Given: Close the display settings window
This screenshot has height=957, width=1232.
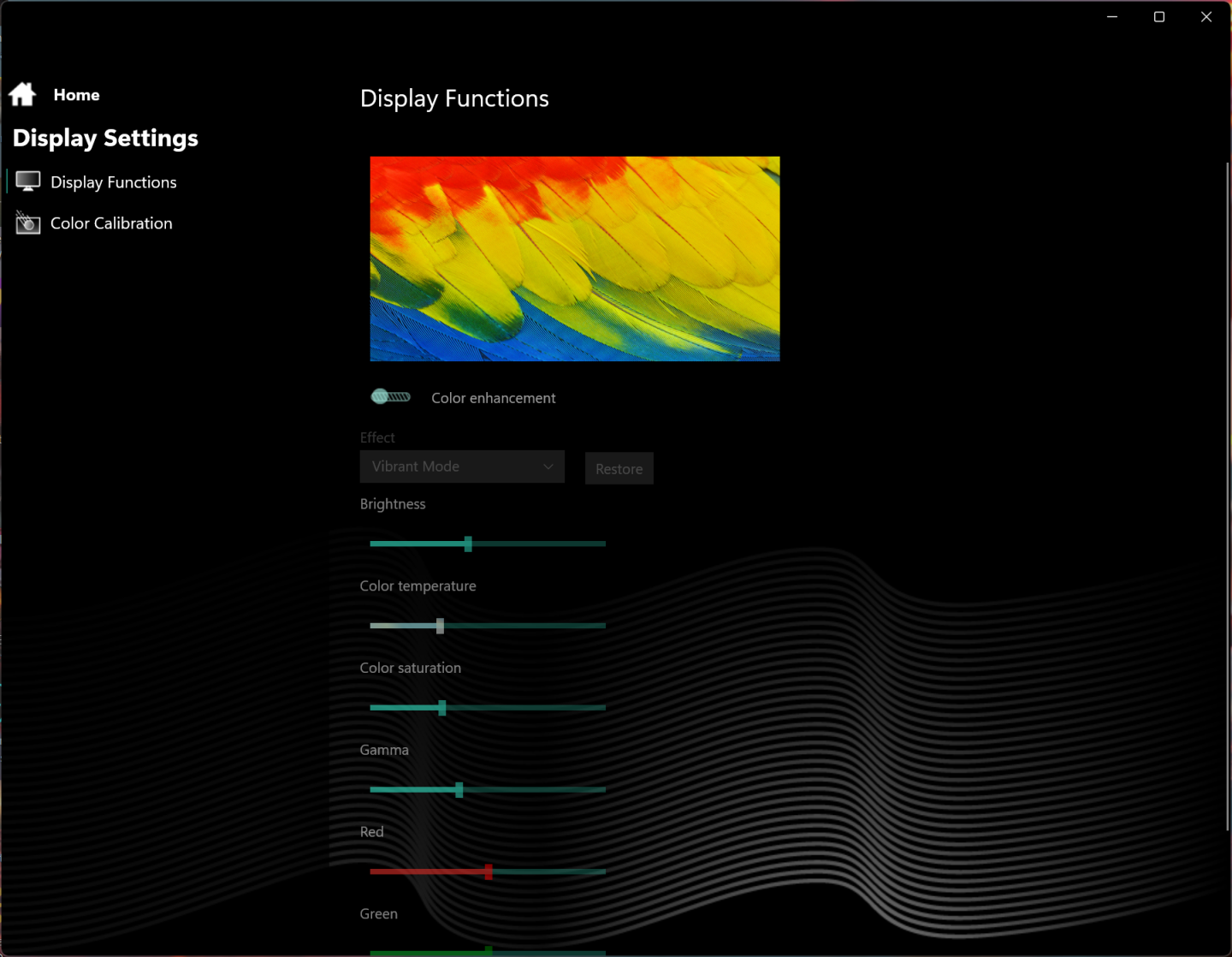Looking at the screenshot, I should tap(1206, 16).
